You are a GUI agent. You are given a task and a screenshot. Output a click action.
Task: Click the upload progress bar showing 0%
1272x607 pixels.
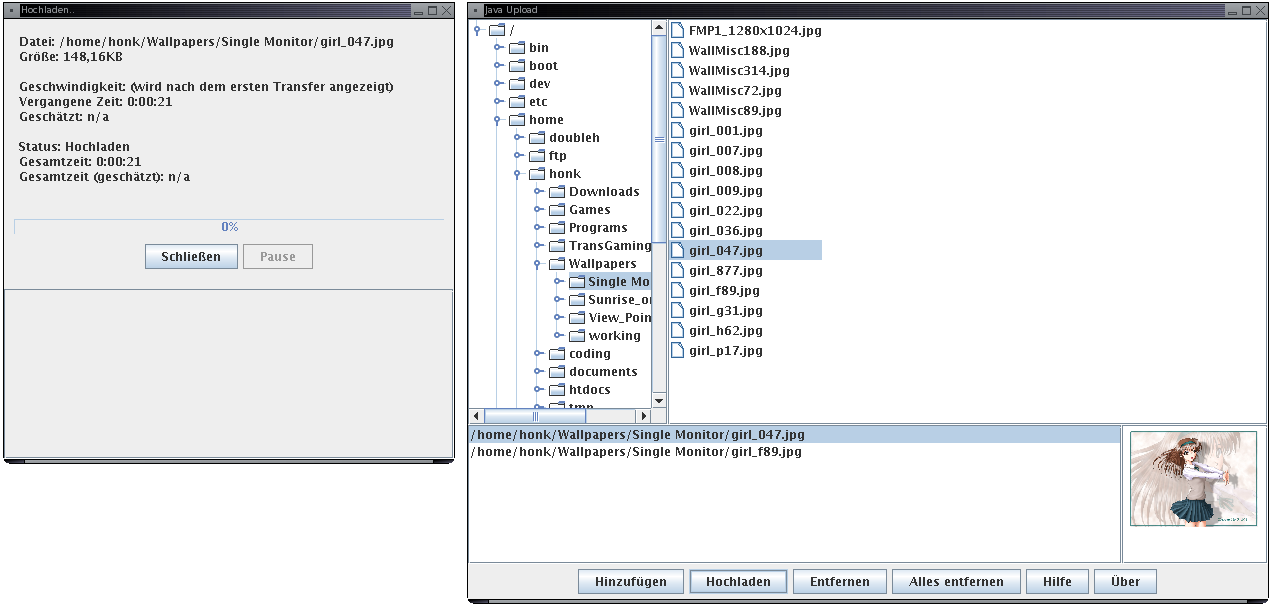click(229, 227)
